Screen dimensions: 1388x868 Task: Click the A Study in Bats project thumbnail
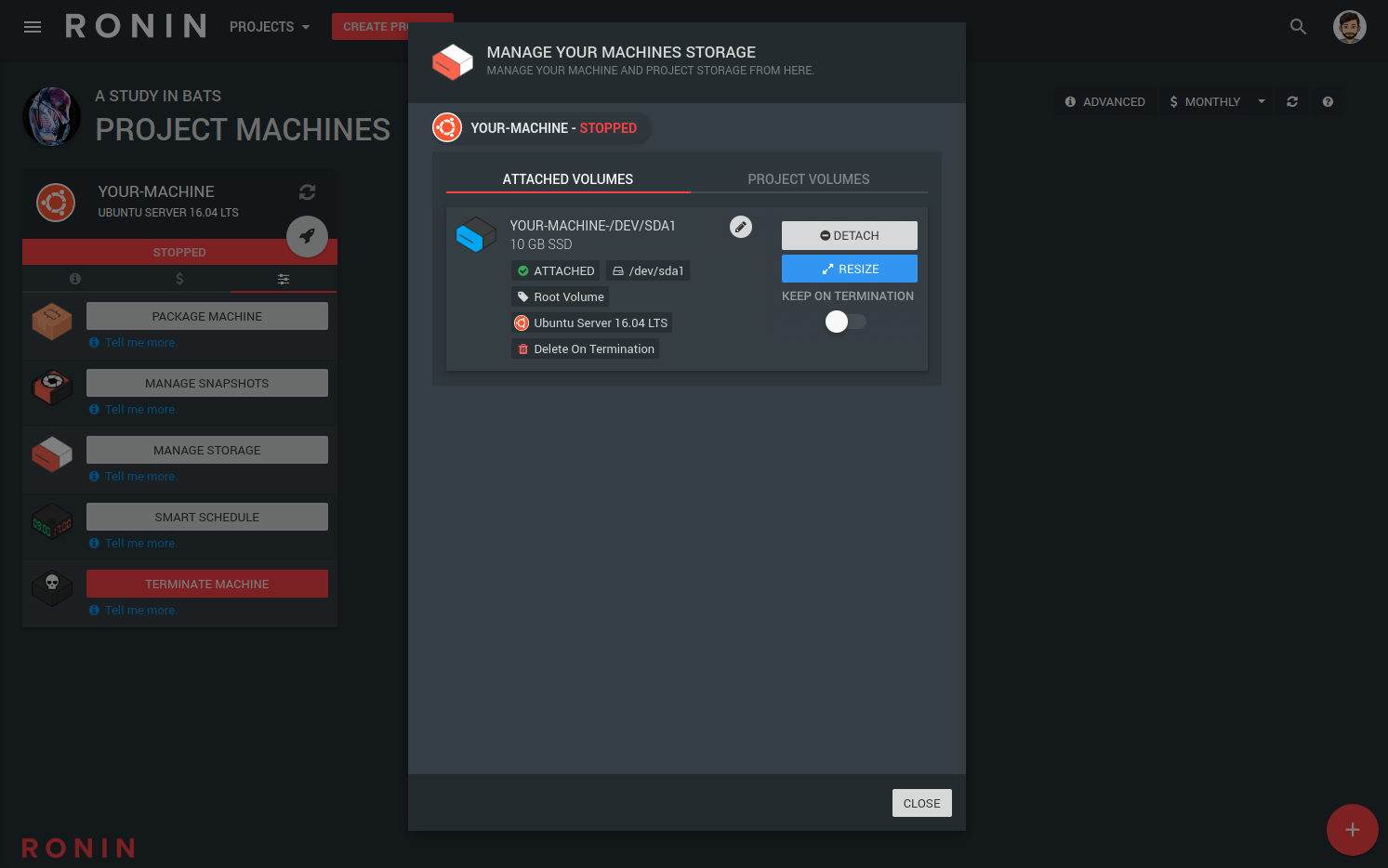click(x=52, y=116)
